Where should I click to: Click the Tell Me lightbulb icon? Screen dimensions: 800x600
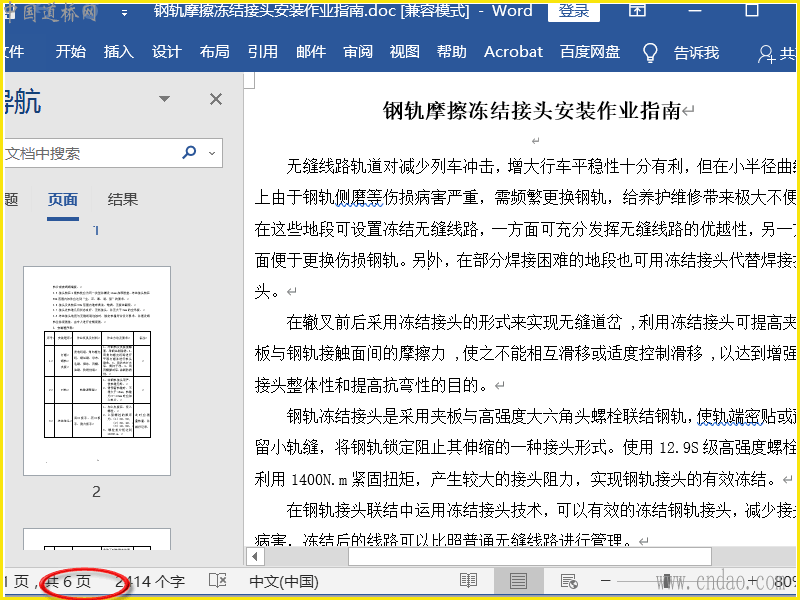point(650,52)
